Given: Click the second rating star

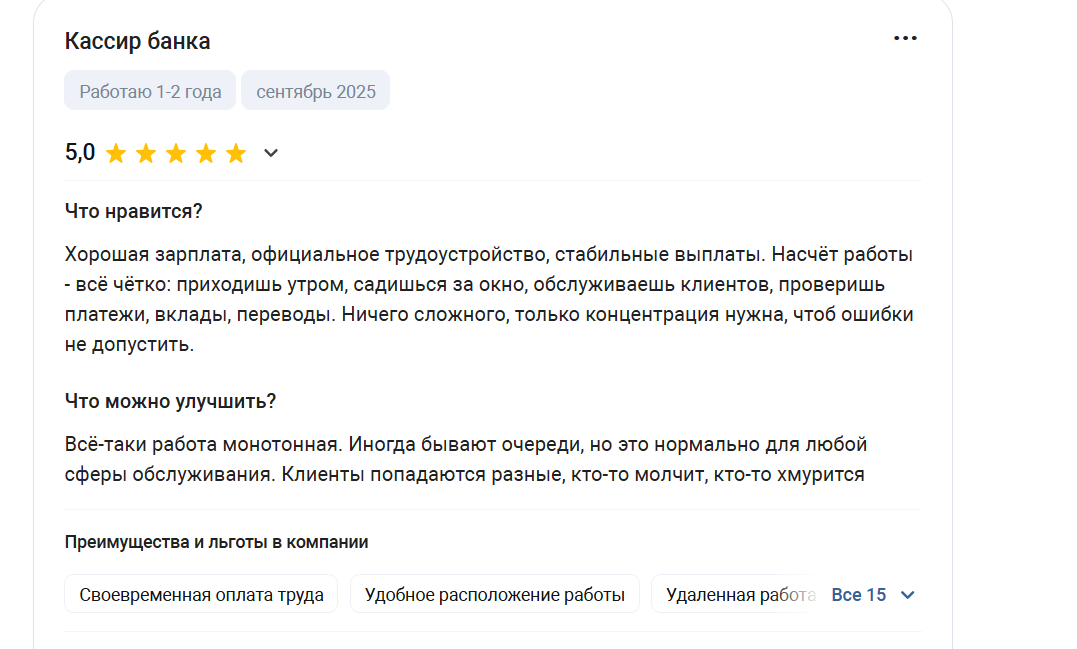Looking at the screenshot, I should [146, 153].
